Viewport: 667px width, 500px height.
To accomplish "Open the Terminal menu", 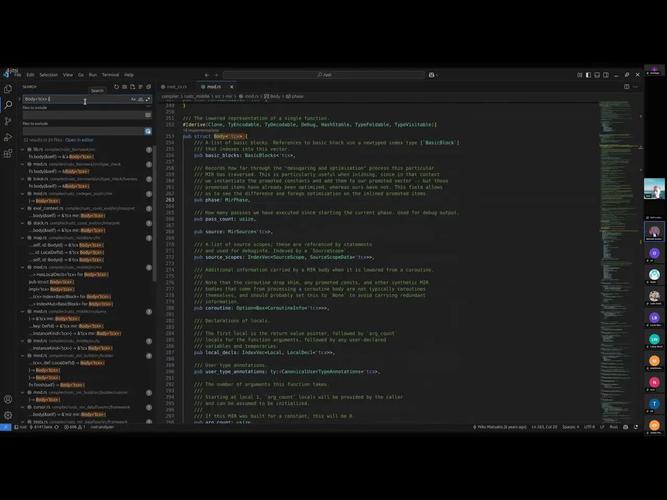I will pos(110,75).
